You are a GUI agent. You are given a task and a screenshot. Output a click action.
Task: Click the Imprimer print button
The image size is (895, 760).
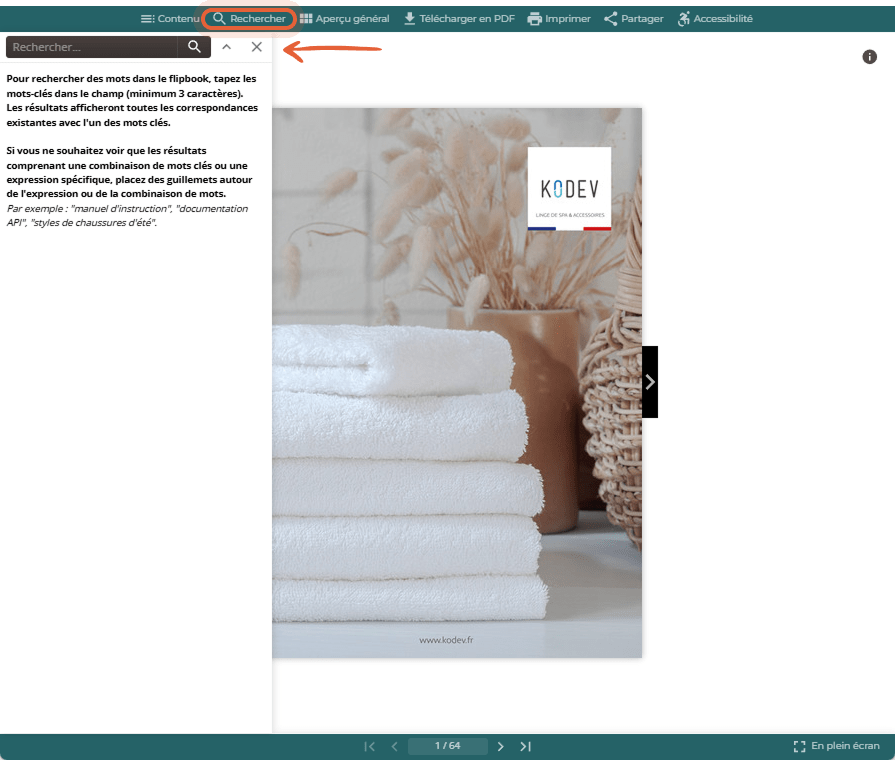coord(559,19)
